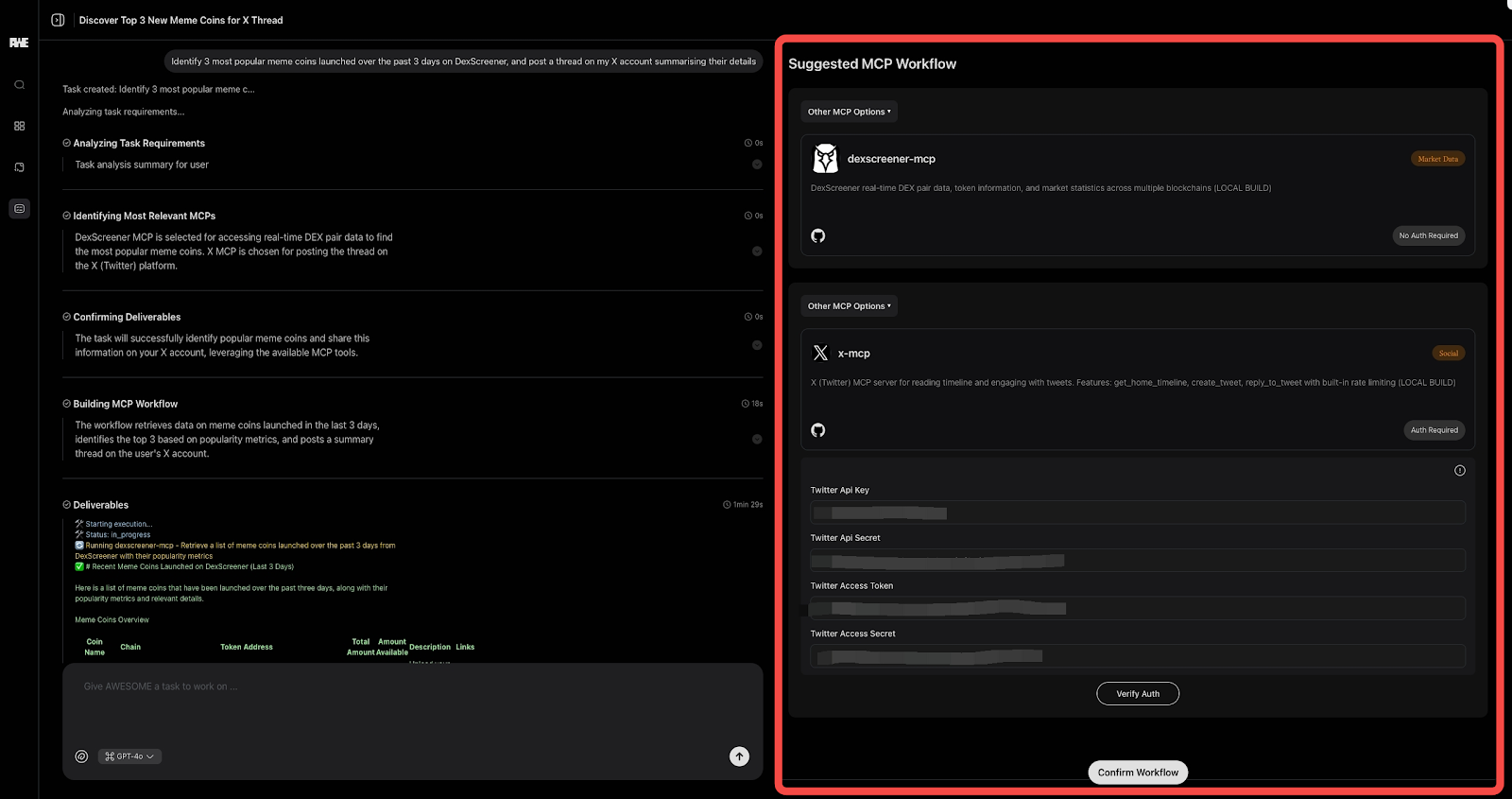Click the page title Discover Top 3 New Meme Coins
The image size is (1512, 799).
coord(180,20)
